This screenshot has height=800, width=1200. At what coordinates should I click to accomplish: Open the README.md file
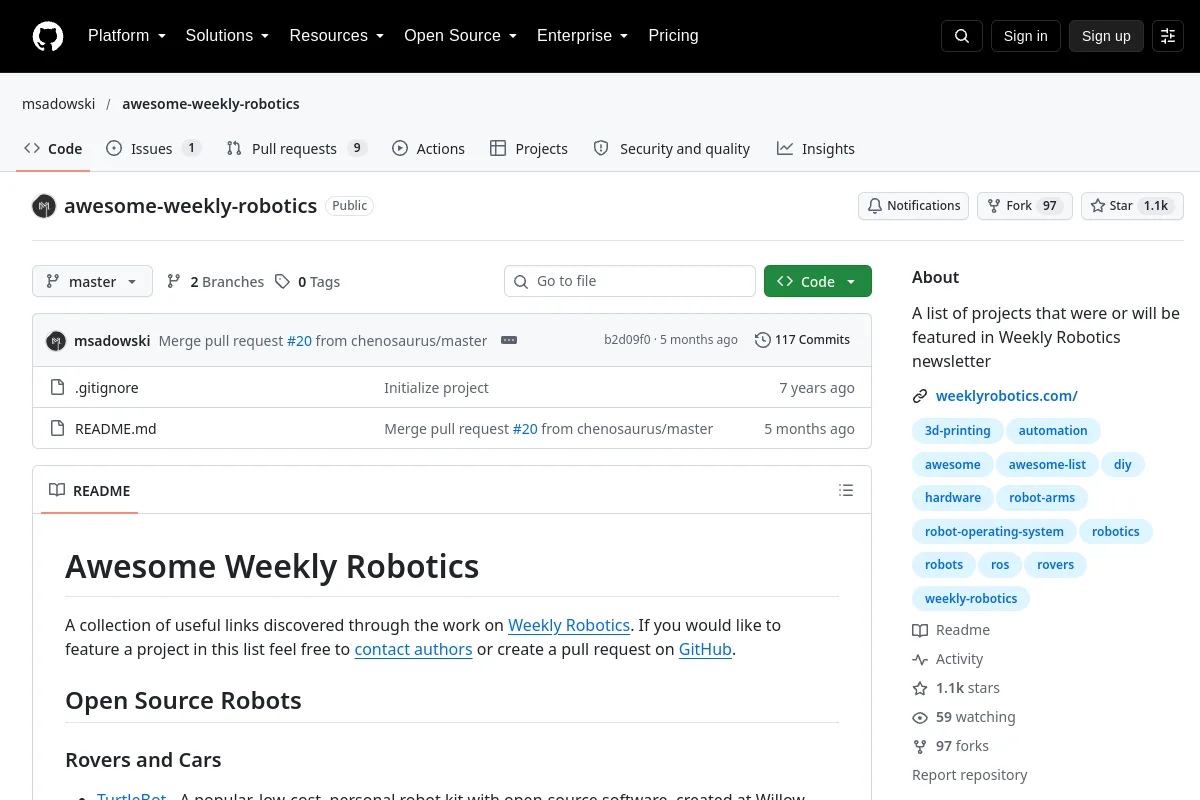pos(116,429)
